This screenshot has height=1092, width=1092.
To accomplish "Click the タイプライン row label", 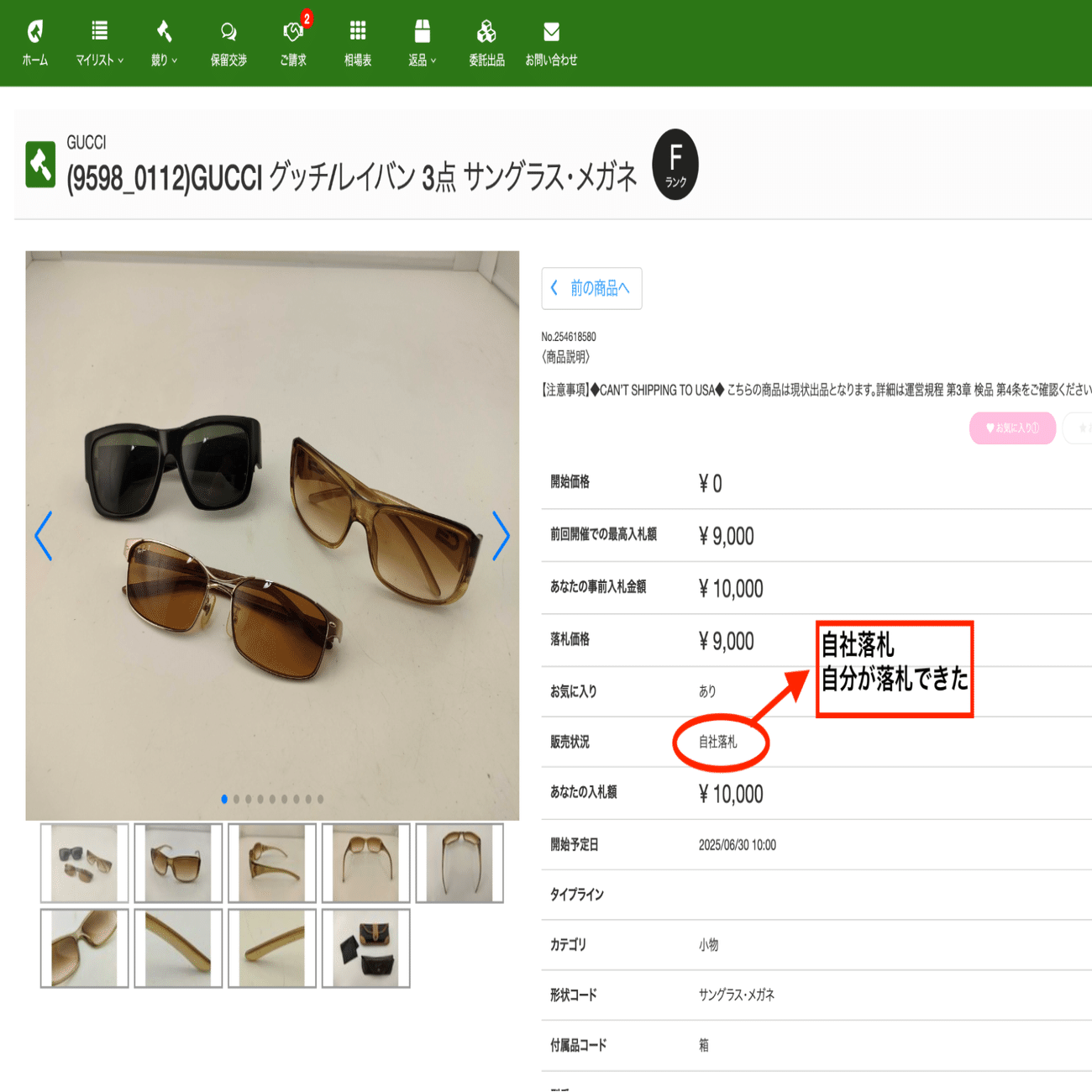I will tap(577, 895).
